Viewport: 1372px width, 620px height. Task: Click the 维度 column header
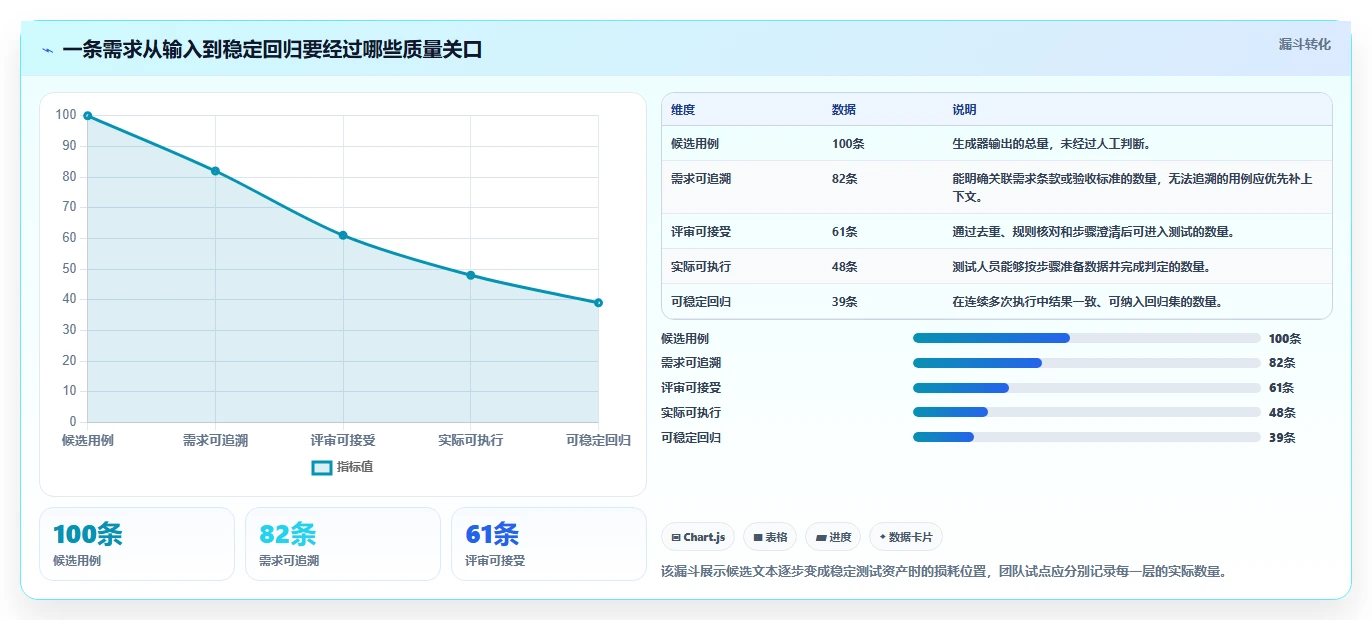click(x=683, y=110)
